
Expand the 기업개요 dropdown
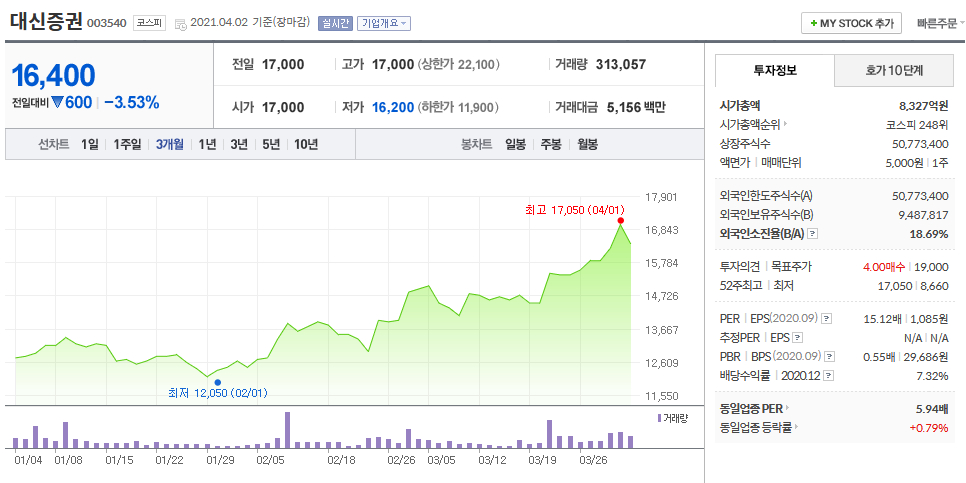point(383,23)
